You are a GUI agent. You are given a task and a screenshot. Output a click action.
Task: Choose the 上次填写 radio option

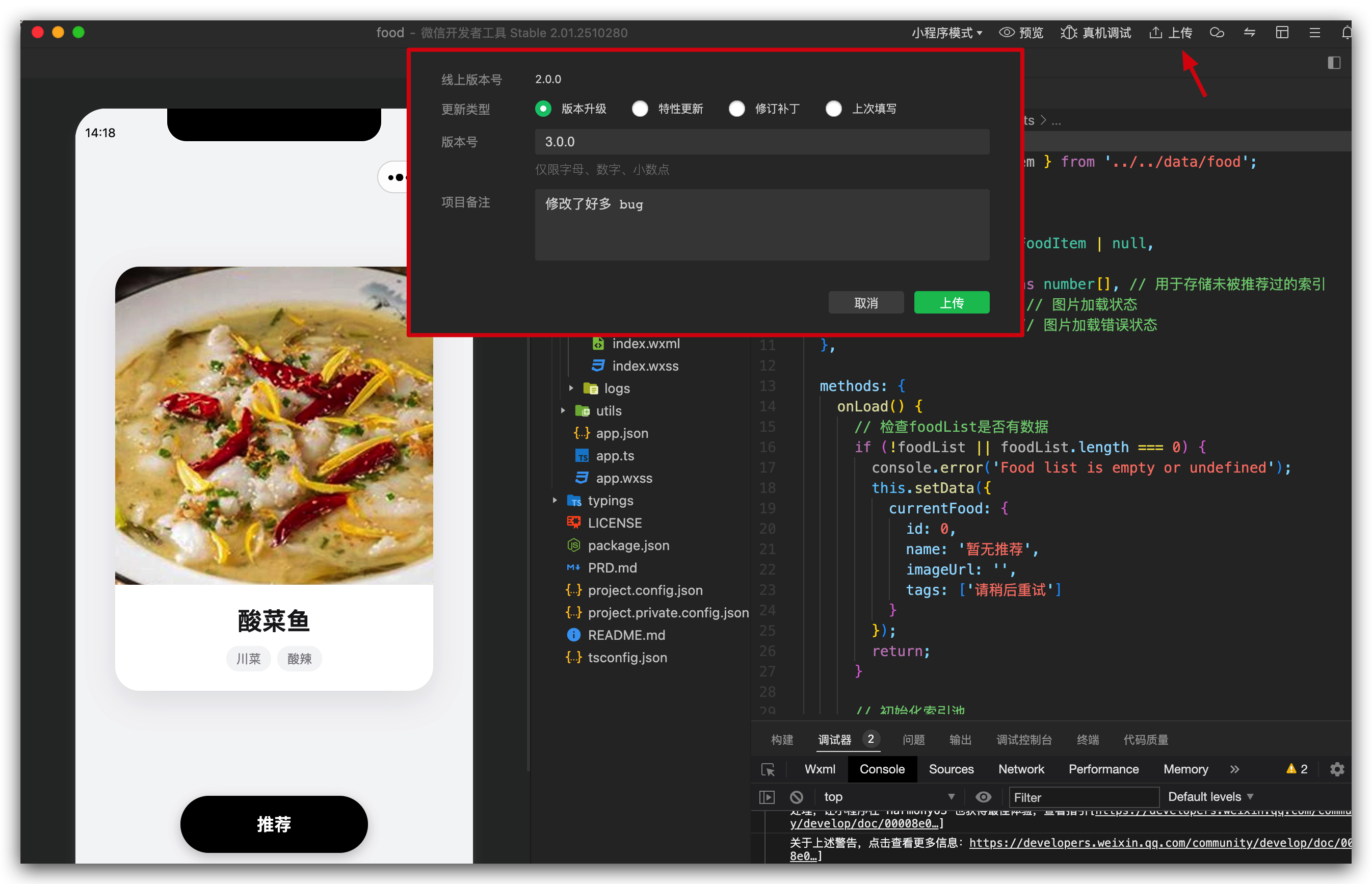pos(834,109)
